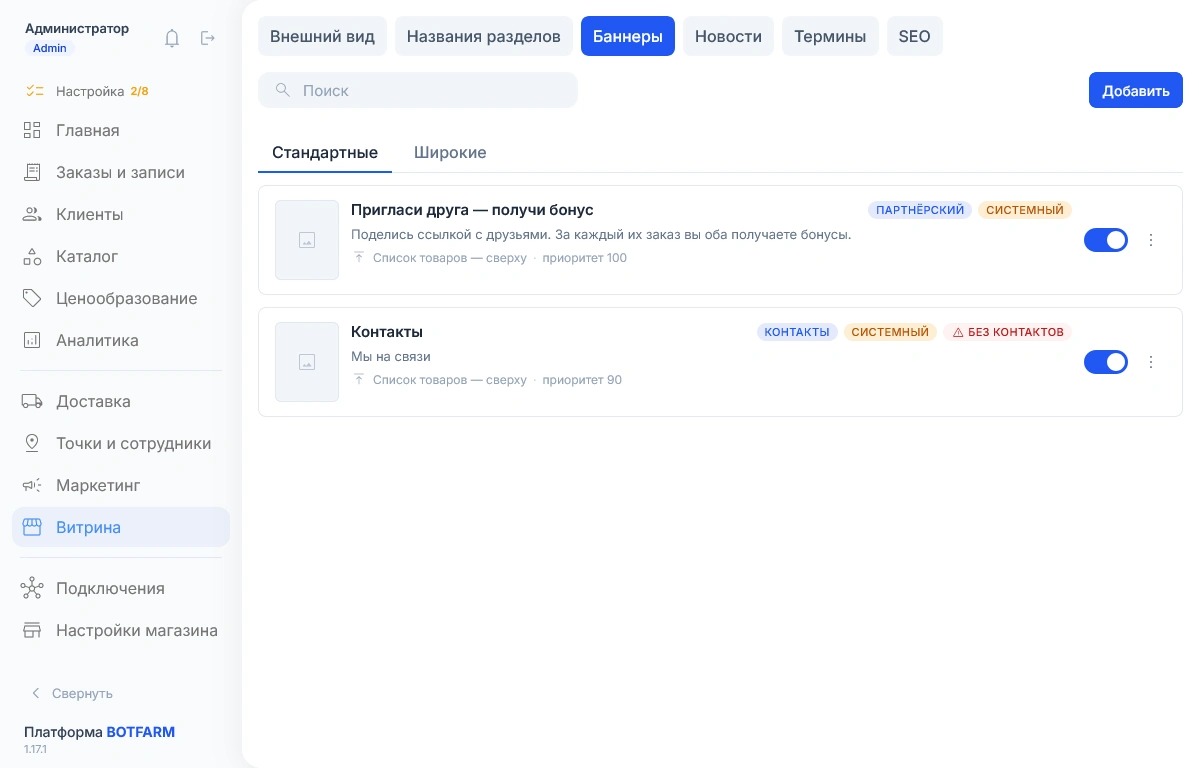Open BOTFARM platform link

tap(141, 732)
